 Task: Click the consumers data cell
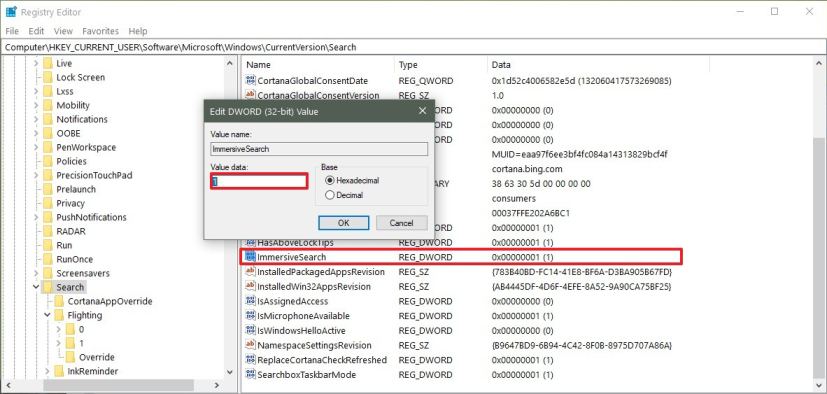click(x=513, y=198)
